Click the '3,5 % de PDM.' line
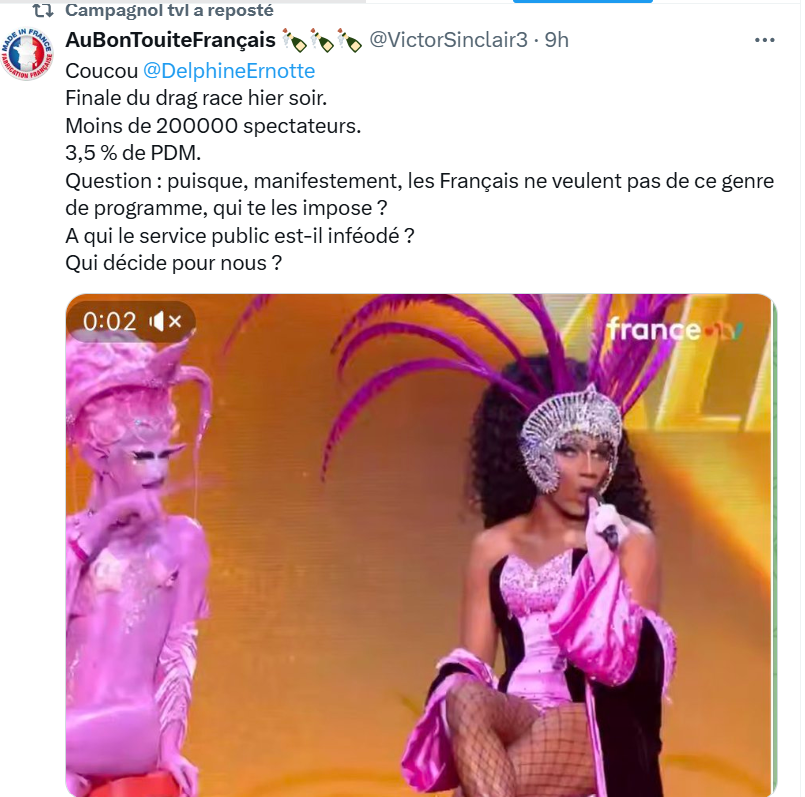The image size is (805, 797). (x=133, y=153)
